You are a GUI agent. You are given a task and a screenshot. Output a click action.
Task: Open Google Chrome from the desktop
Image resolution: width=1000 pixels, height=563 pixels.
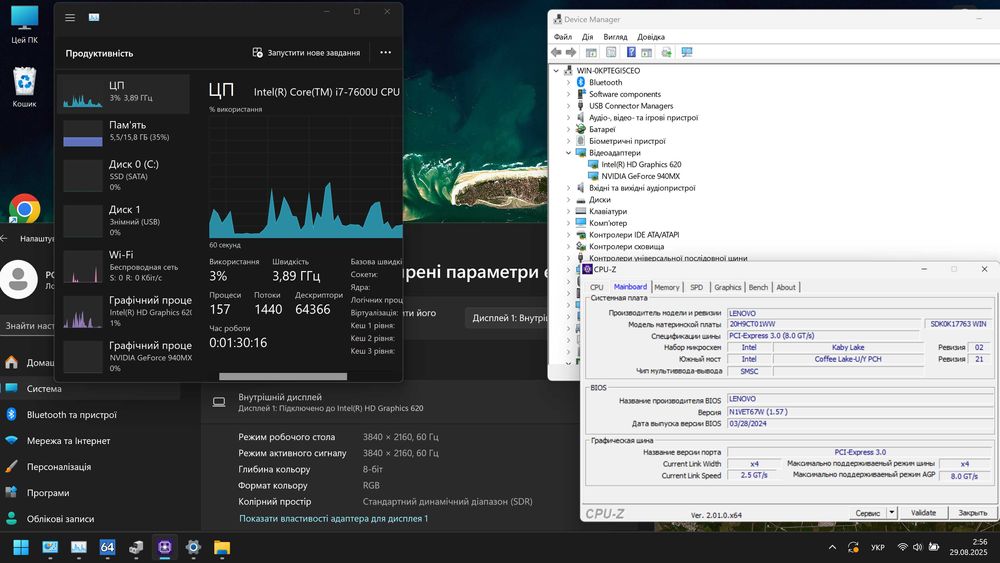point(24,208)
